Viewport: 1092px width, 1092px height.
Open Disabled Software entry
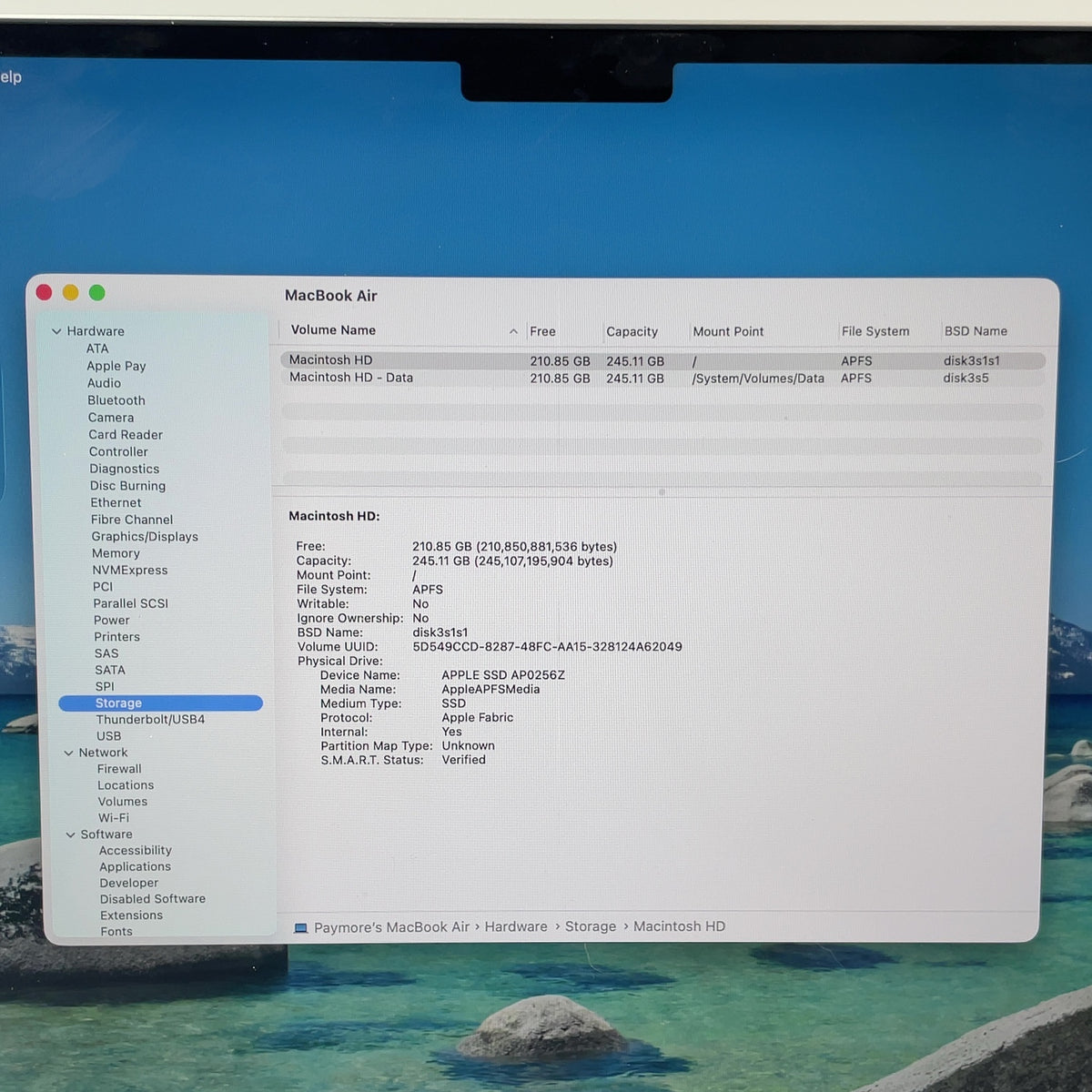[153, 899]
